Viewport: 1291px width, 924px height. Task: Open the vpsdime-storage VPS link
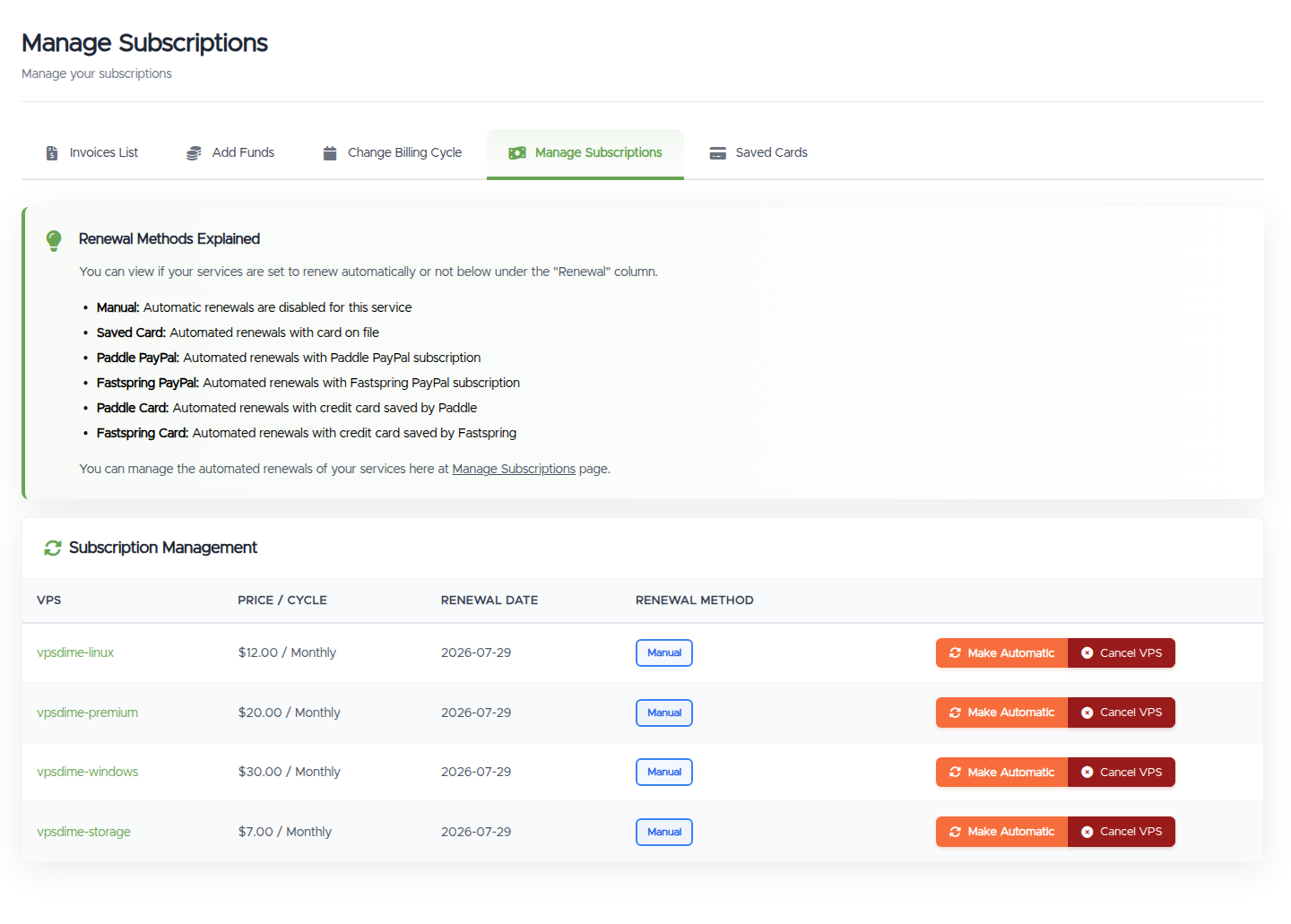[x=83, y=832]
